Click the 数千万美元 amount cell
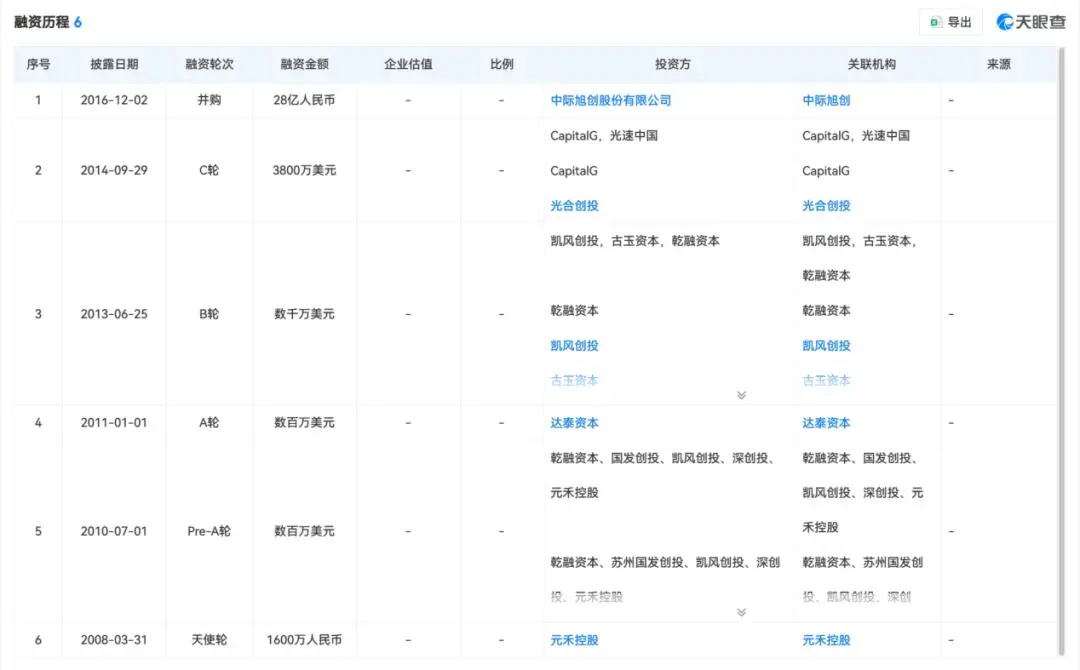This screenshot has height=670, width=1080. click(304, 314)
